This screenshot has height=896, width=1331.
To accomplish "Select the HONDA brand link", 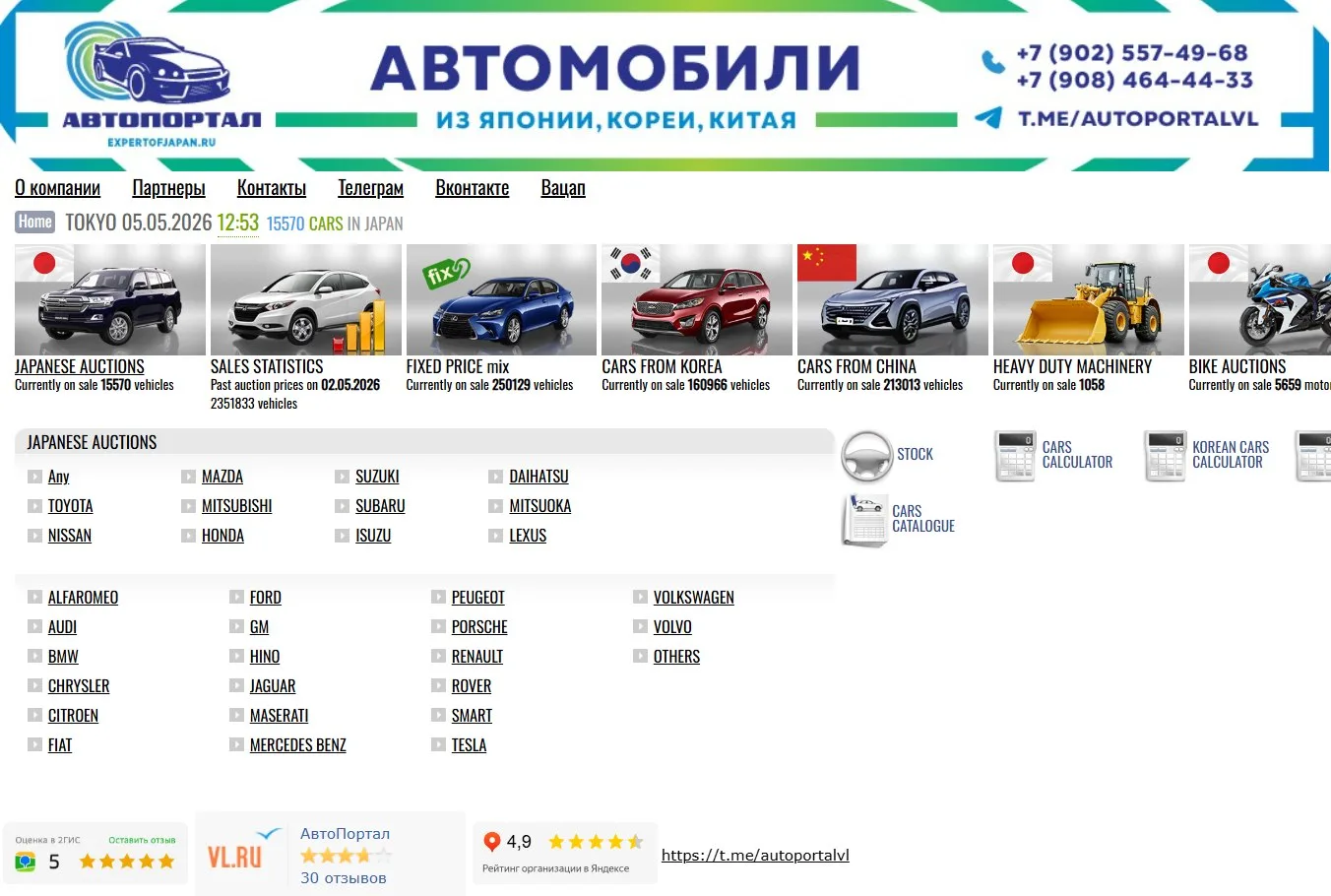I will coord(222,536).
